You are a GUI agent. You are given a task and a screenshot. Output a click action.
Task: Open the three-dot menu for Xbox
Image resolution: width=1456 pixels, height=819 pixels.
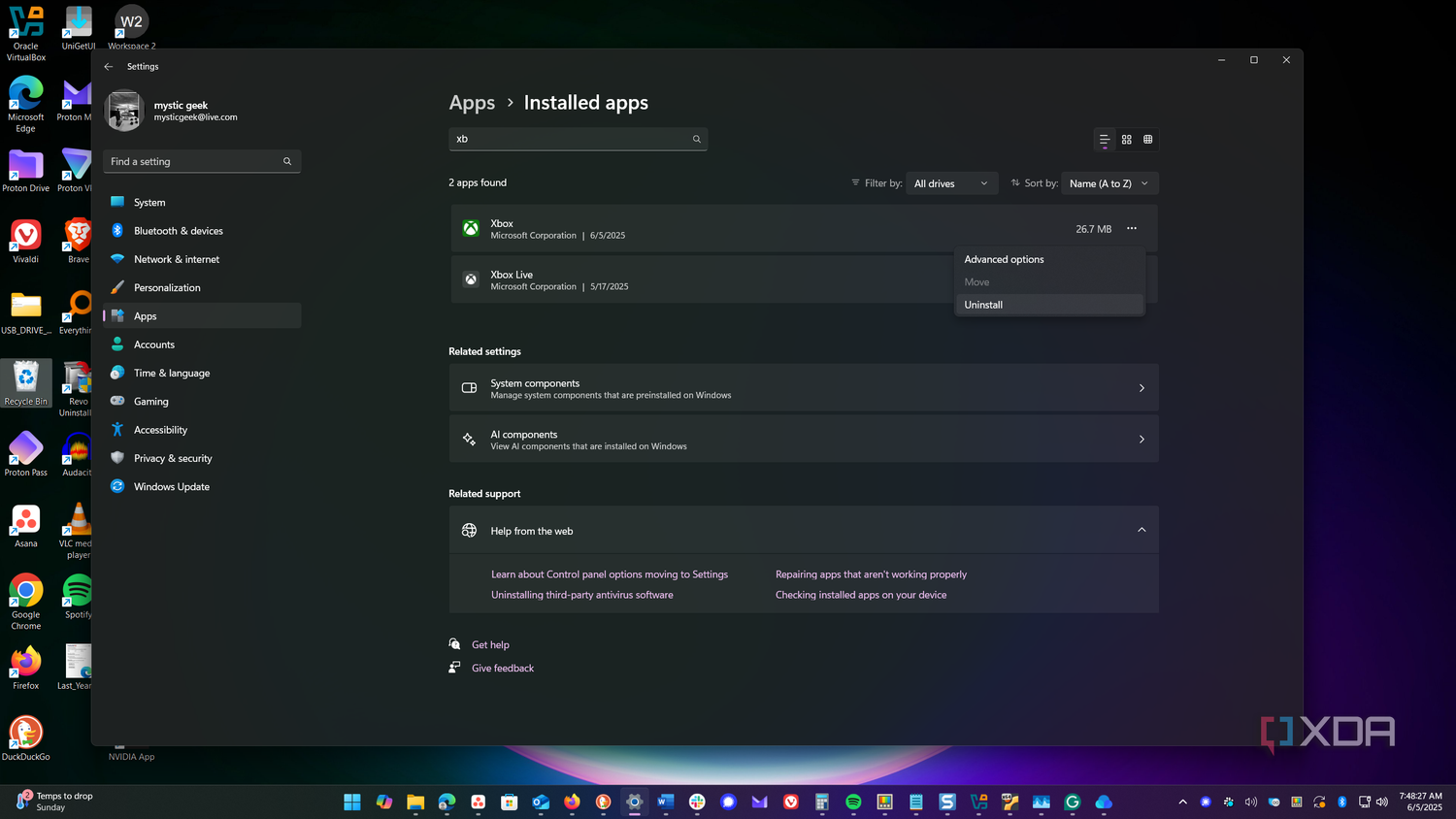tap(1132, 229)
